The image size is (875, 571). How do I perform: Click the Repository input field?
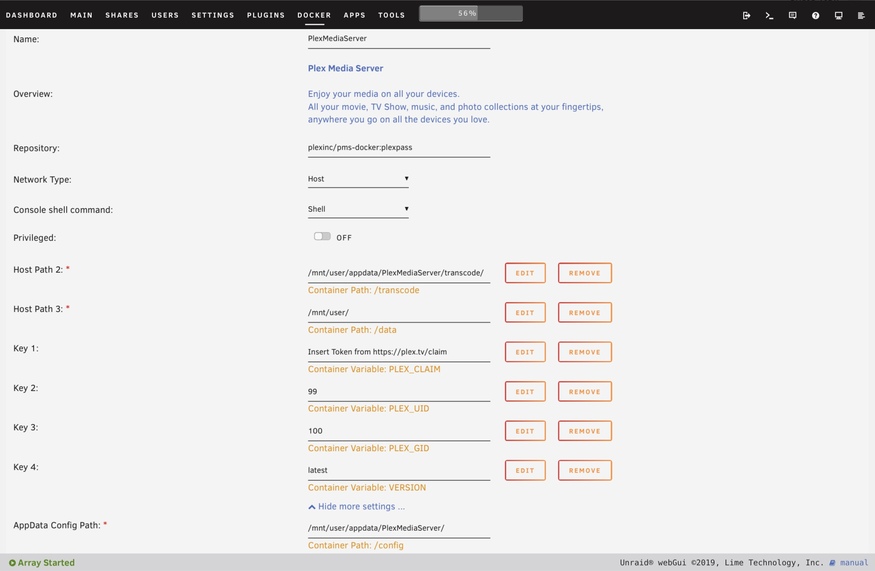(x=398, y=147)
